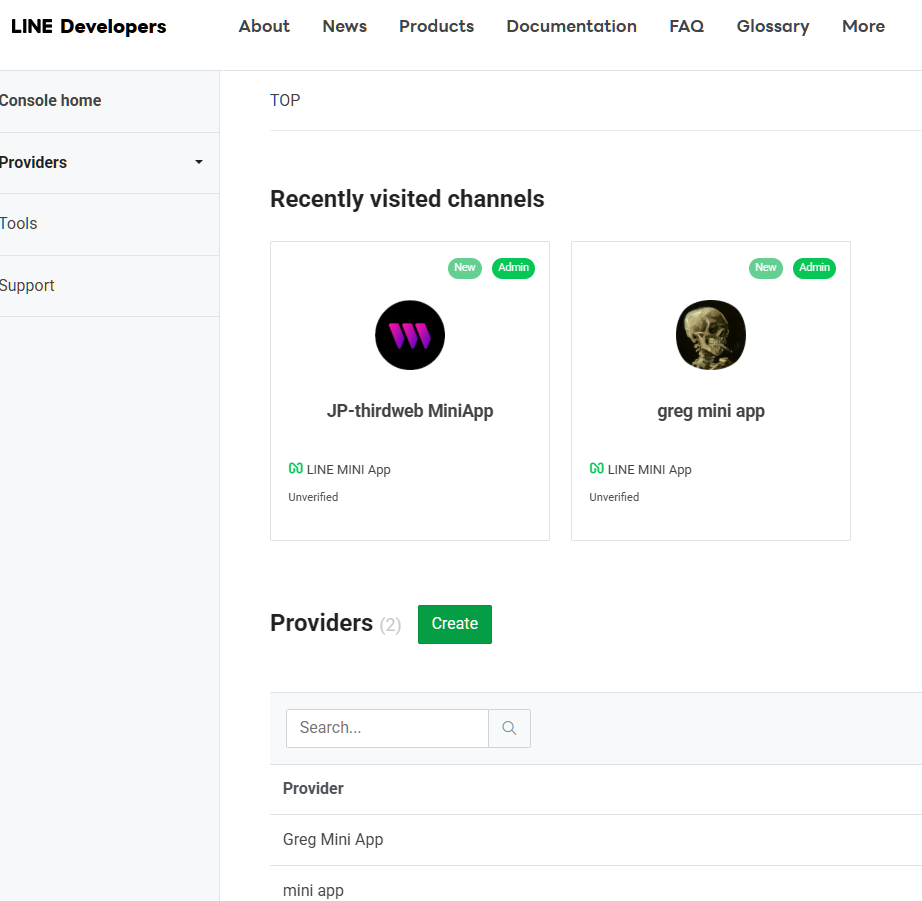The image size is (922, 901).
Task: Open the FAQ page
Action: pyautogui.click(x=687, y=26)
